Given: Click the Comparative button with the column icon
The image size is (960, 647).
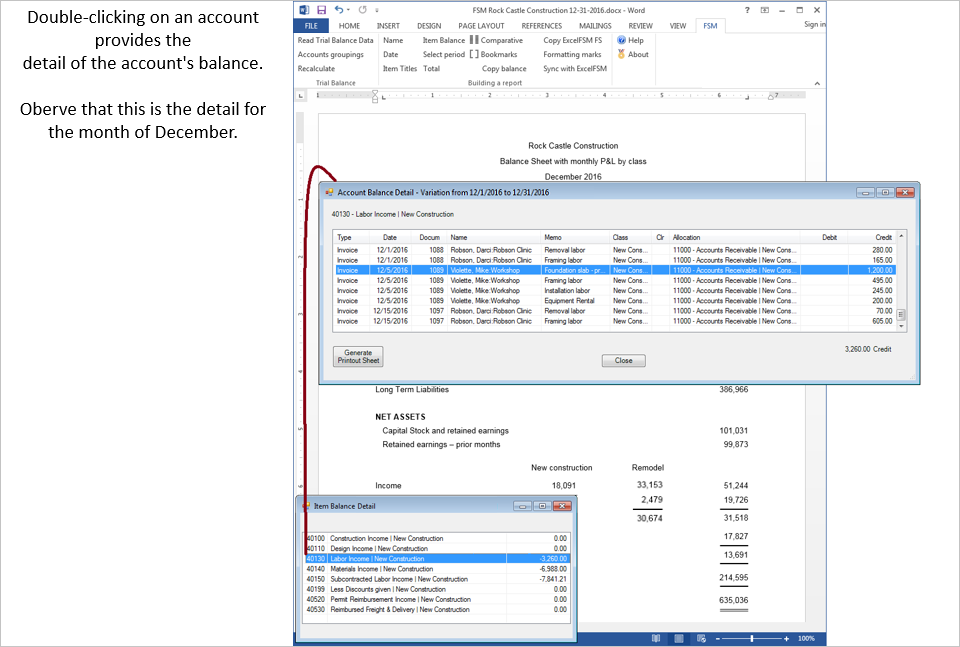Looking at the screenshot, I should (497, 40).
